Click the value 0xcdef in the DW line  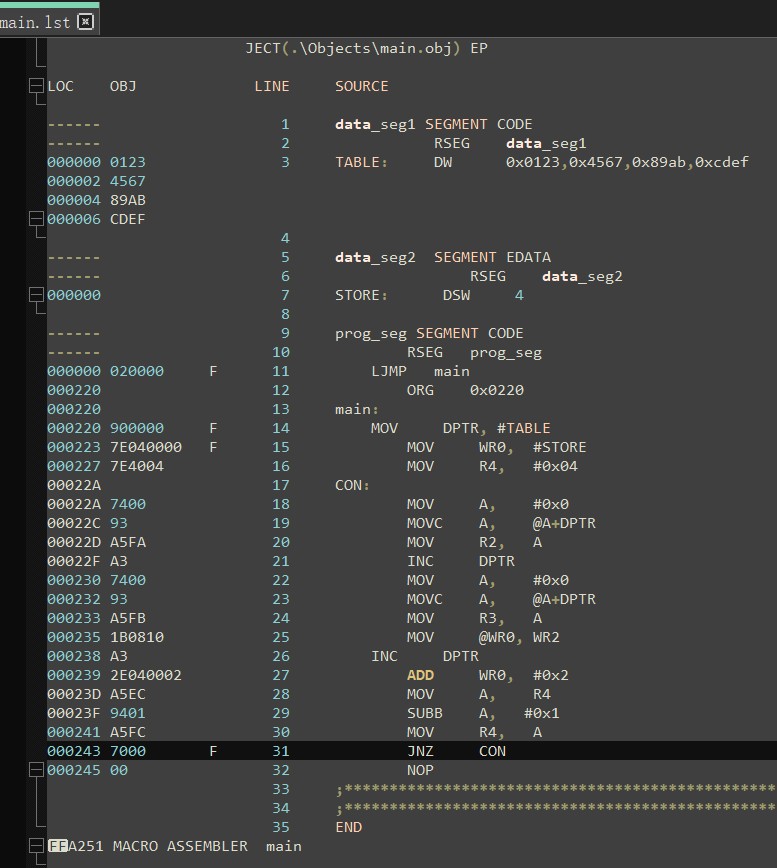pyautogui.click(x=721, y=162)
